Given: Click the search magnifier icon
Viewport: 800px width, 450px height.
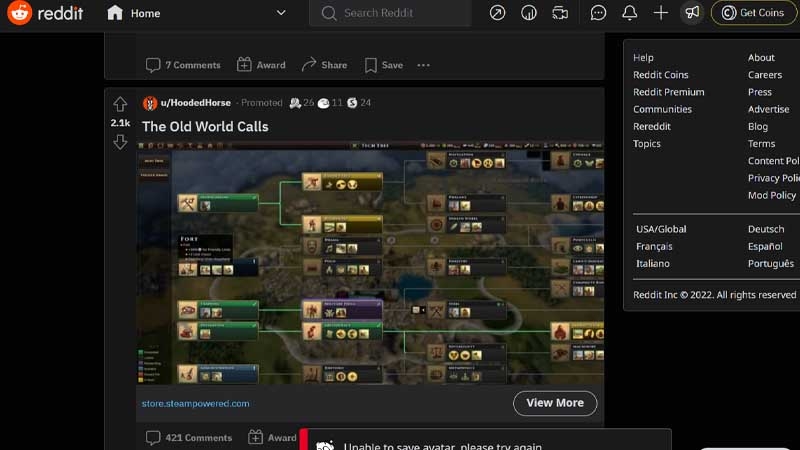Looking at the screenshot, I should (x=329, y=13).
